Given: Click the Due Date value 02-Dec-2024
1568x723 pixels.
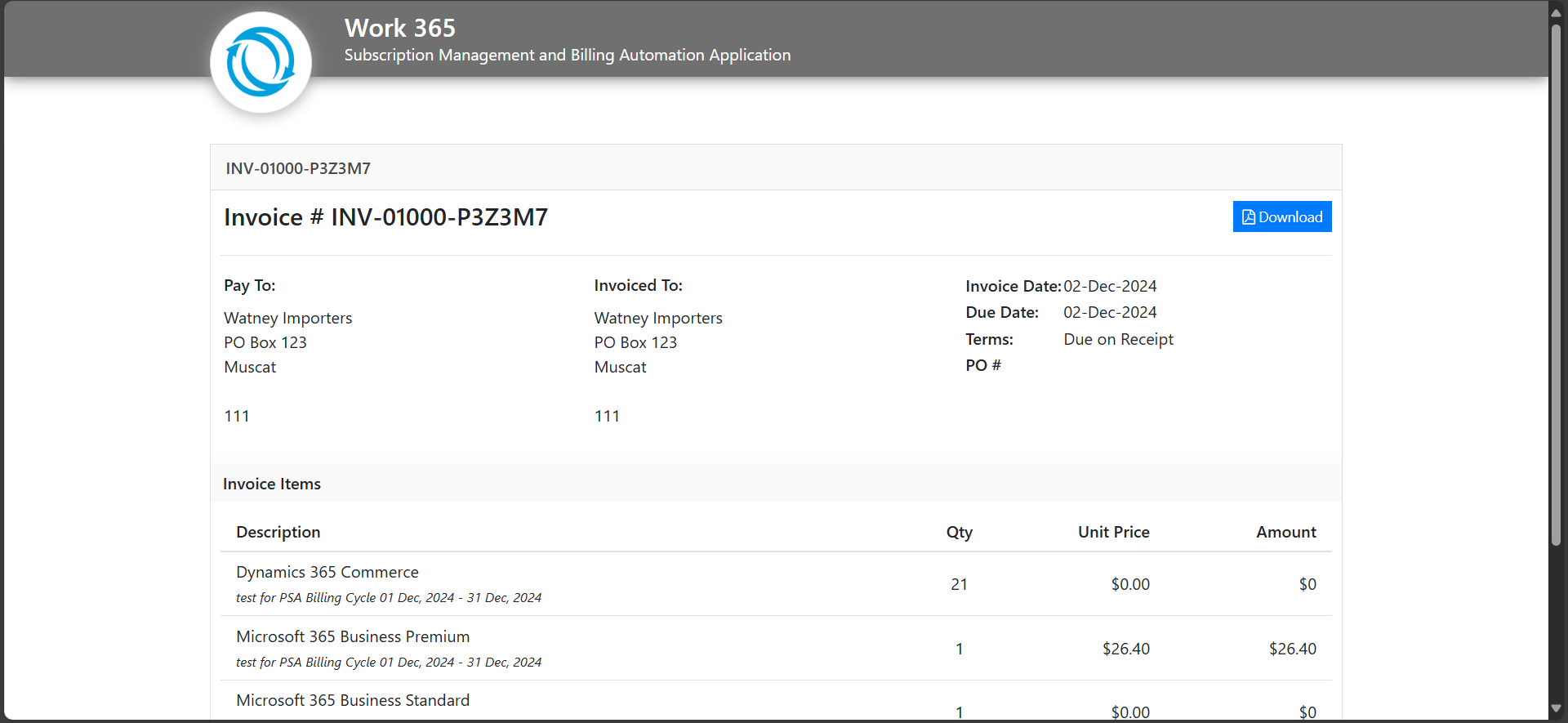Looking at the screenshot, I should (1110, 312).
